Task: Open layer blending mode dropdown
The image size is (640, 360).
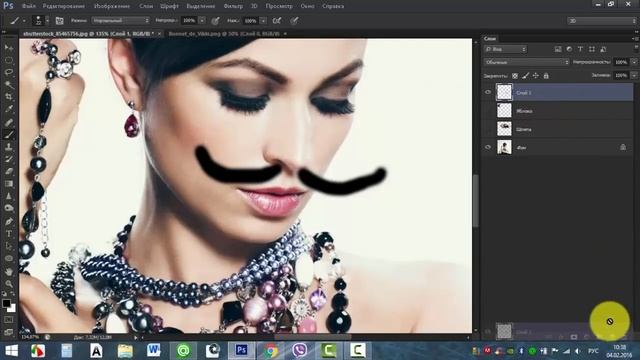Action: coord(527,62)
